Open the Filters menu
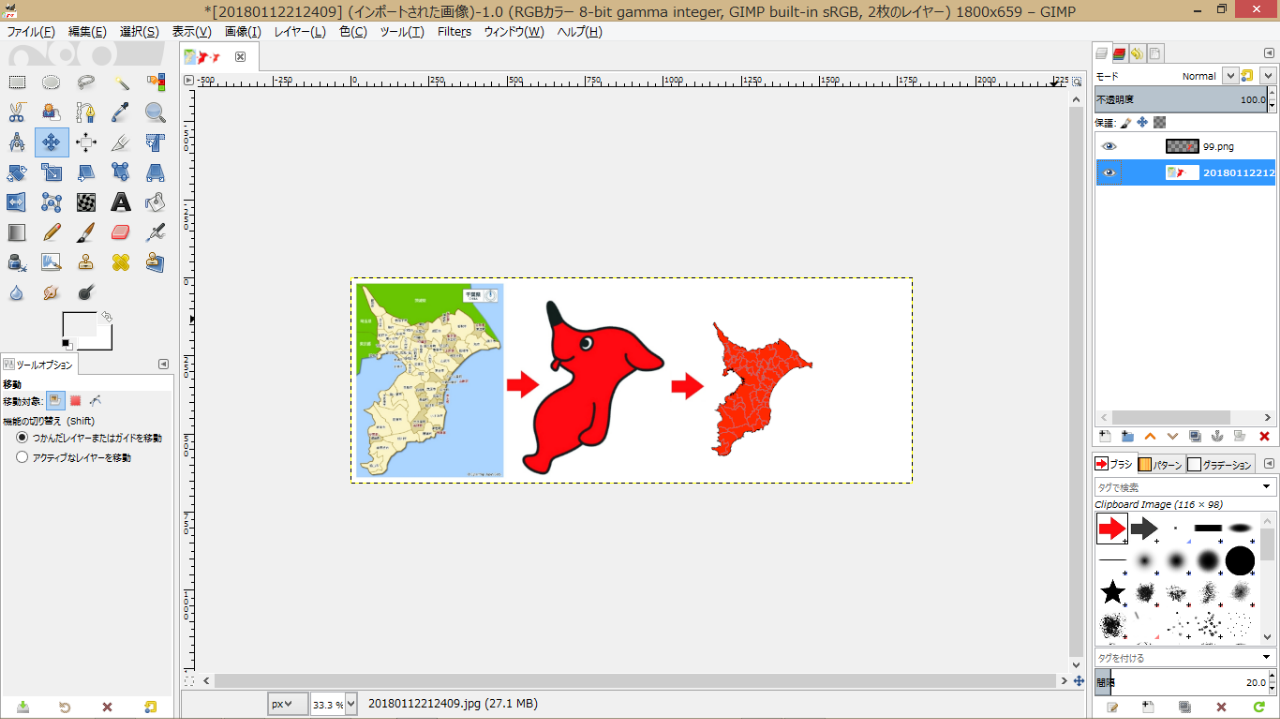 (x=454, y=32)
